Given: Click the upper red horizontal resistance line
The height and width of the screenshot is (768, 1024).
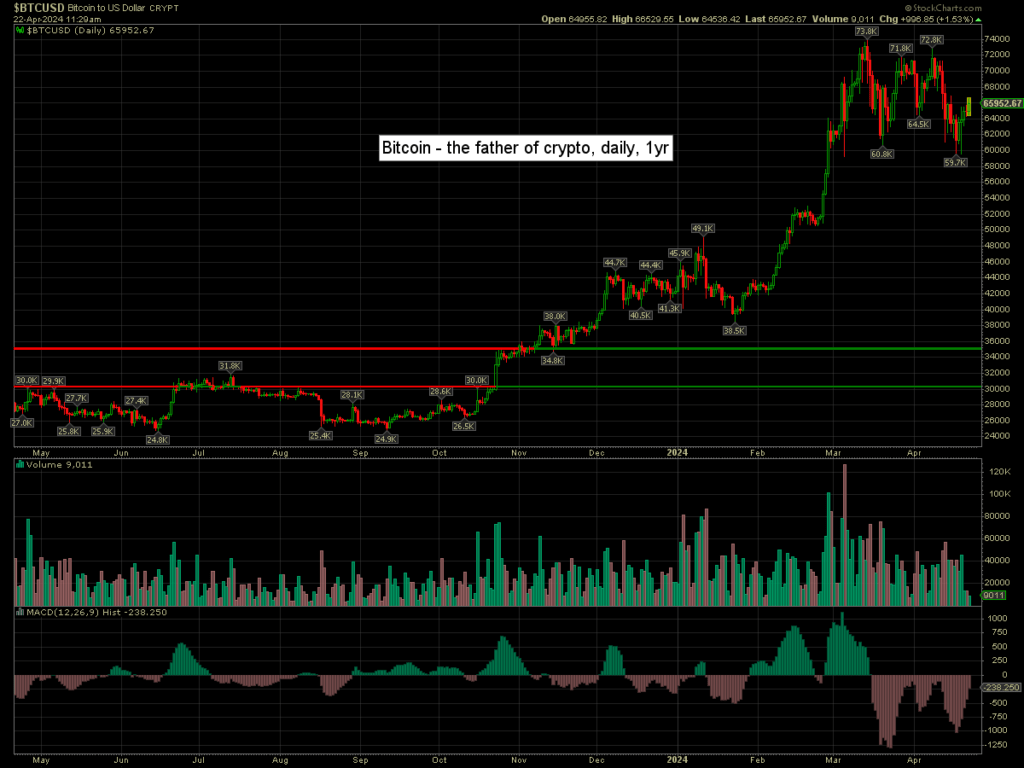Looking at the screenshot, I should point(250,349).
